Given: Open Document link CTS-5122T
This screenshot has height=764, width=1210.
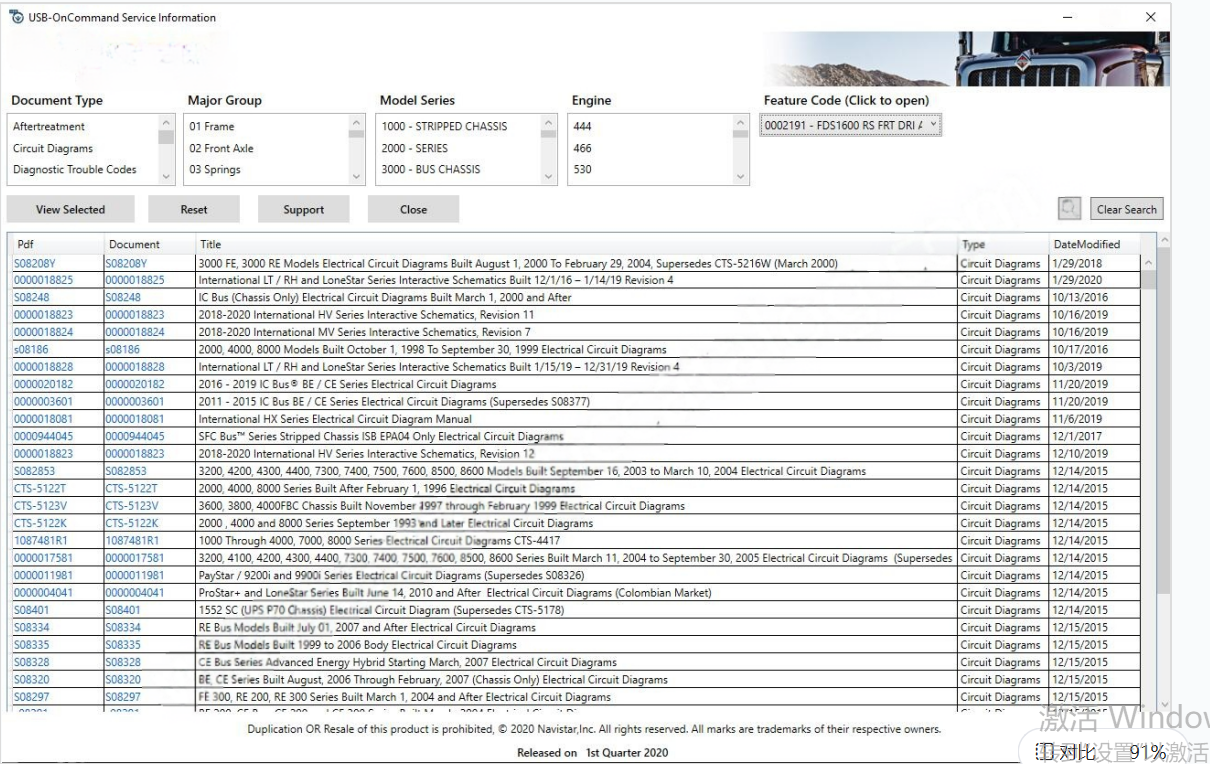Looking at the screenshot, I should click(x=131, y=489).
